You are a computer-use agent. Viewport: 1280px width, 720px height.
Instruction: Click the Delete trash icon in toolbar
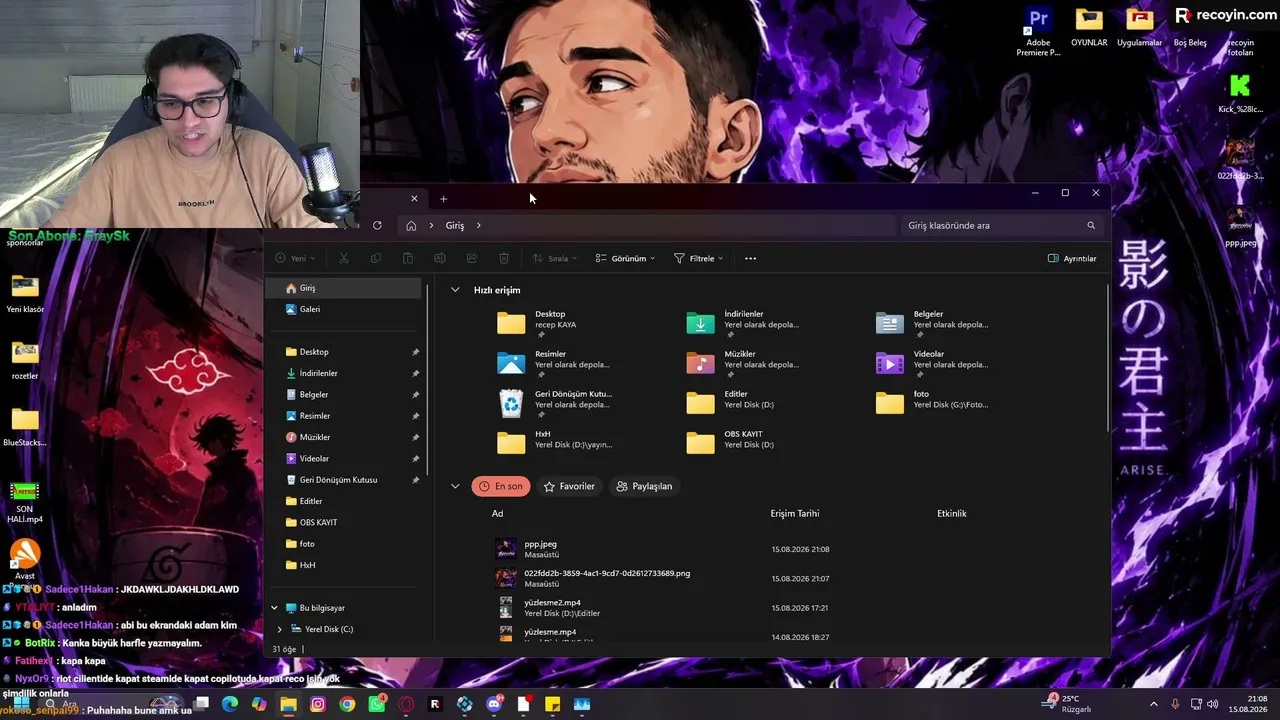(503, 258)
